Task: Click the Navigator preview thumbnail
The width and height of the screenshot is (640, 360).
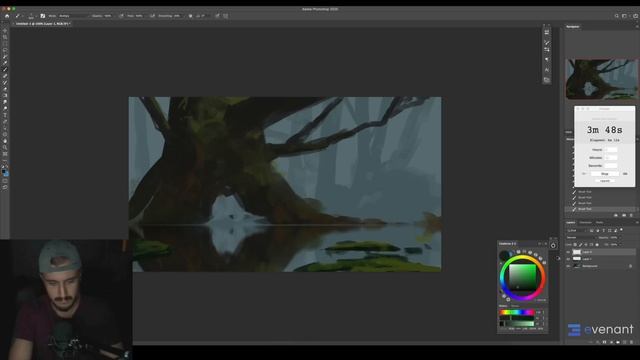Action: pyautogui.click(x=601, y=79)
